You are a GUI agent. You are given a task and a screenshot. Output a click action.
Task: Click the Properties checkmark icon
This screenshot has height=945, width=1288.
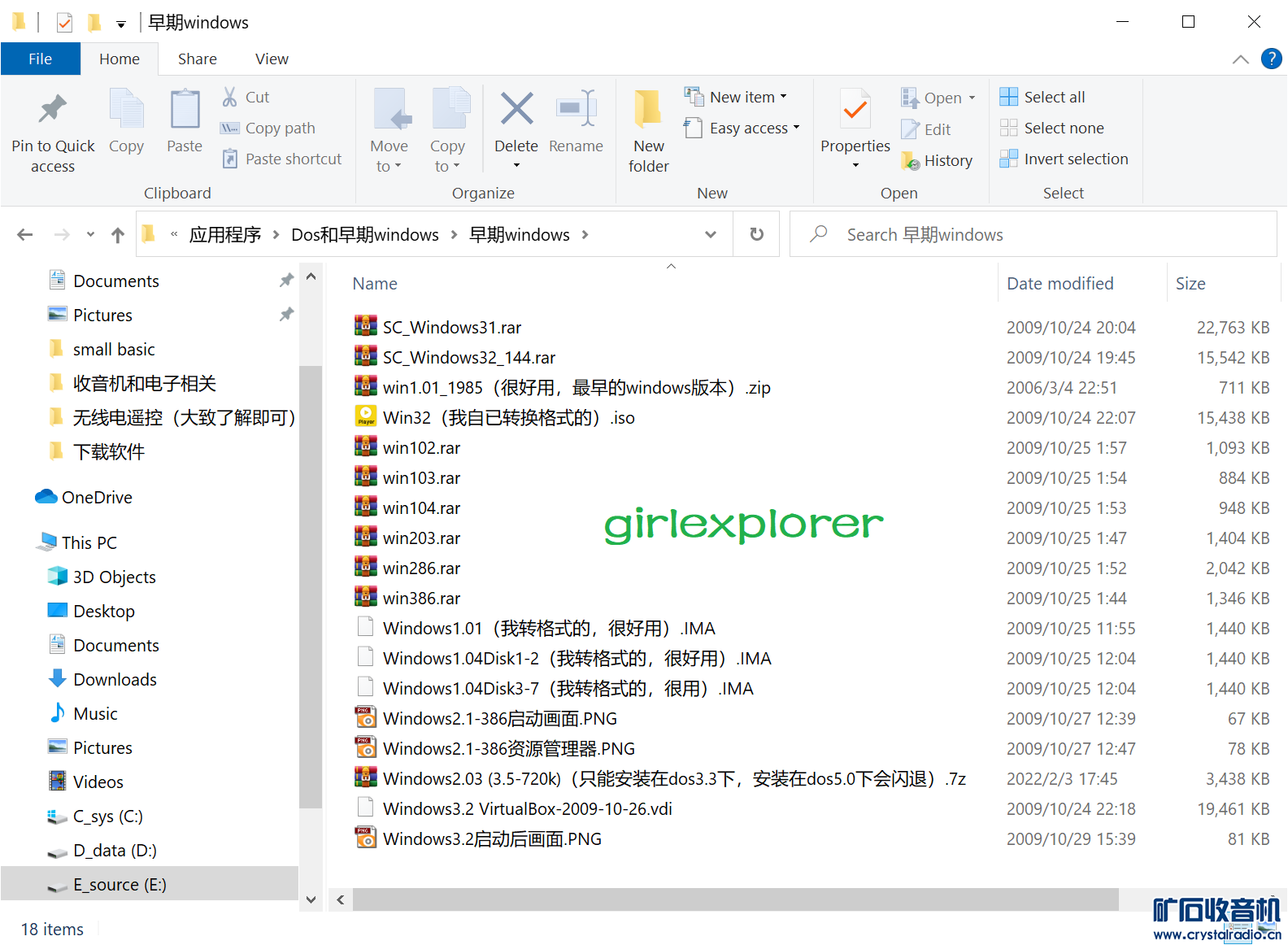point(855,109)
